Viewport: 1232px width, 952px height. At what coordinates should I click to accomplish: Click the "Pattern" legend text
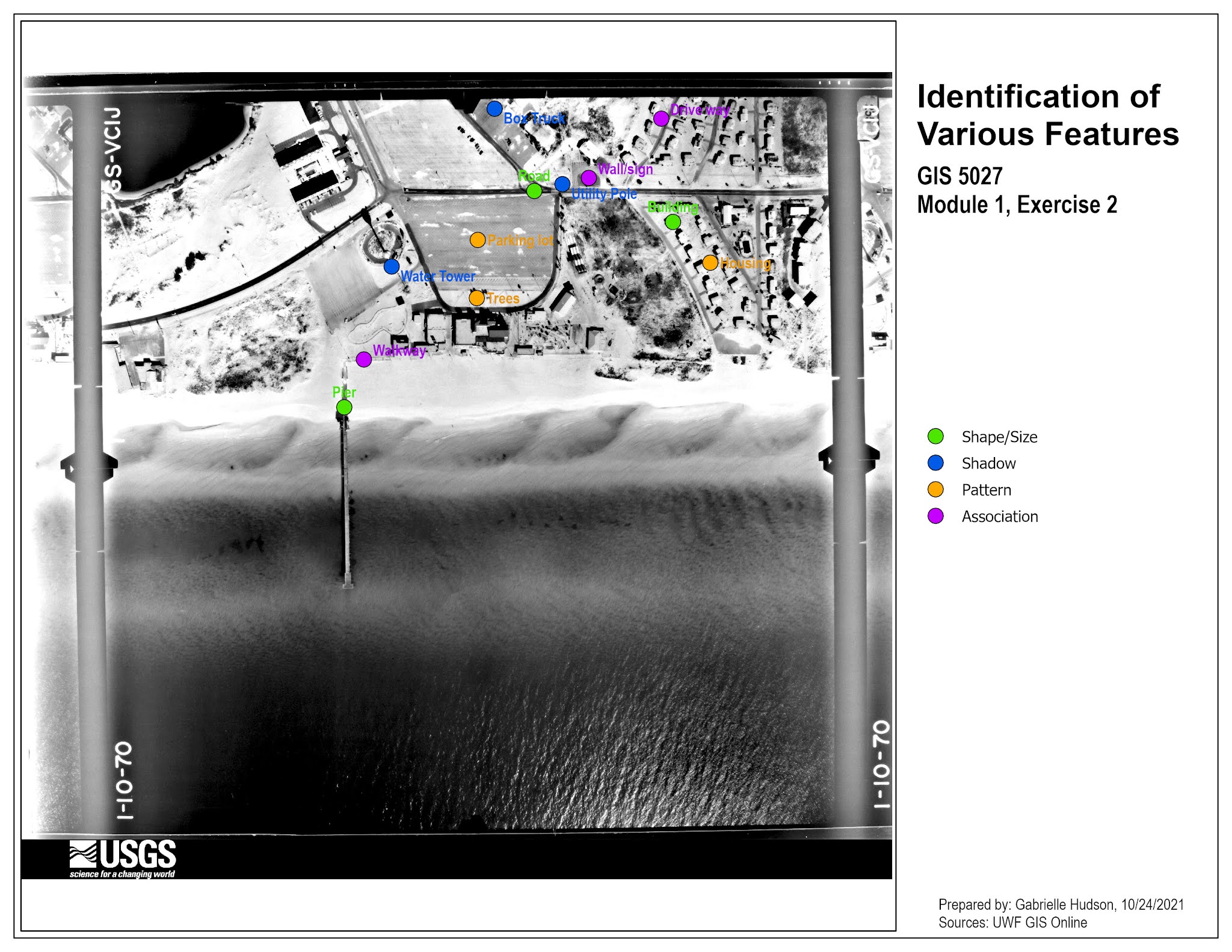[986, 490]
